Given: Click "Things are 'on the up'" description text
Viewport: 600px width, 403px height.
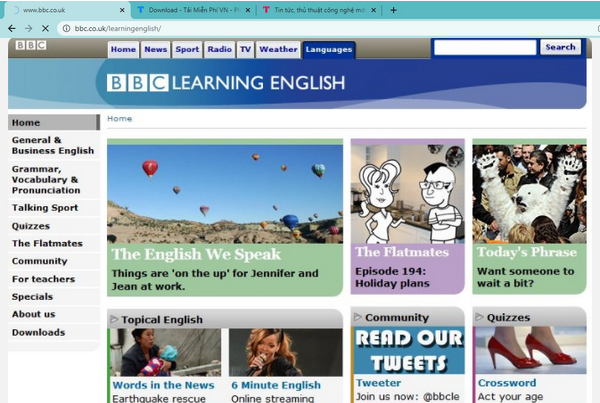Looking at the screenshot, I should pyautogui.click(x=215, y=280).
